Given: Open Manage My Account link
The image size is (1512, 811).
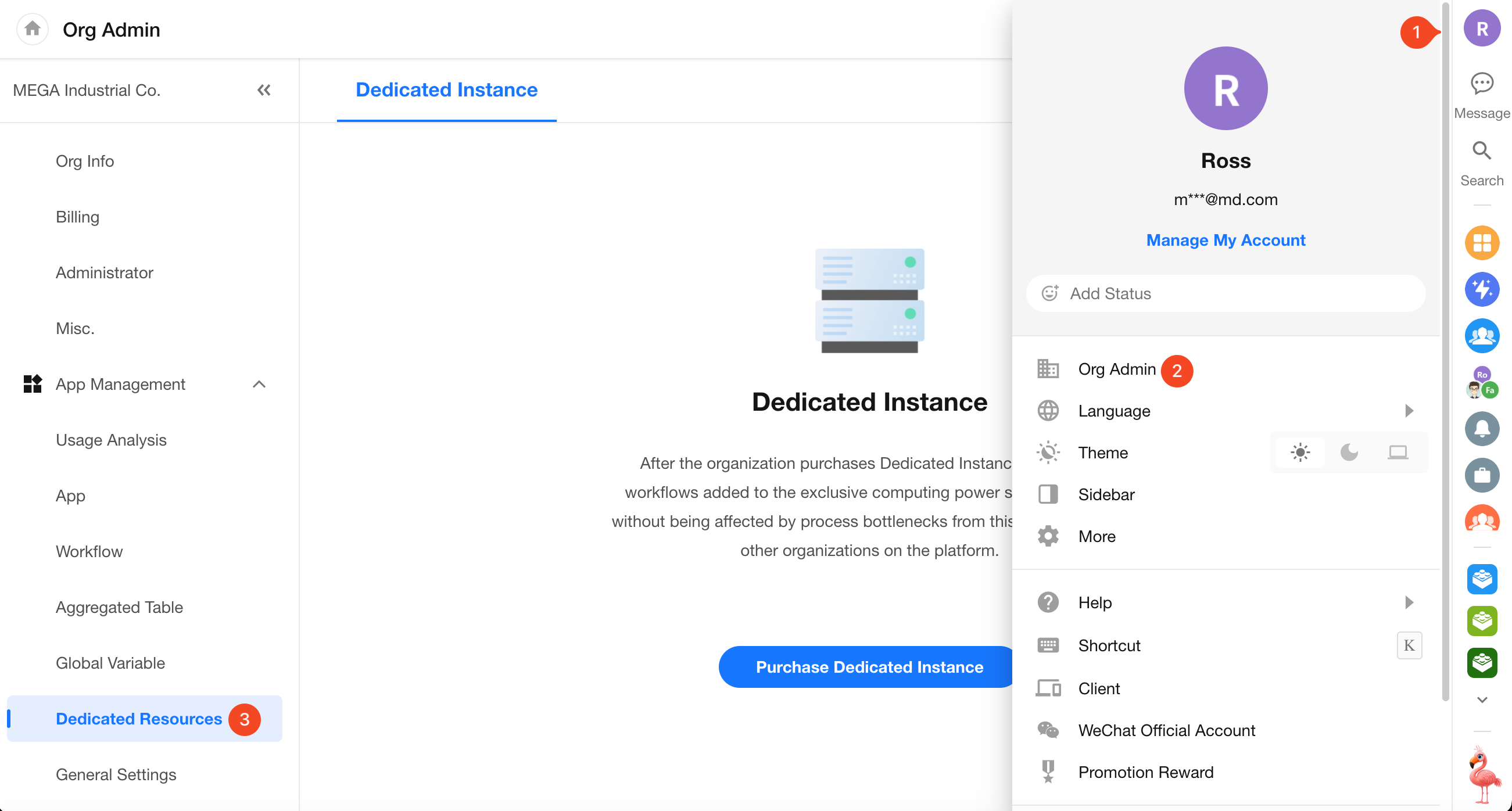Looking at the screenshot, I should (x=1225, y=240).
